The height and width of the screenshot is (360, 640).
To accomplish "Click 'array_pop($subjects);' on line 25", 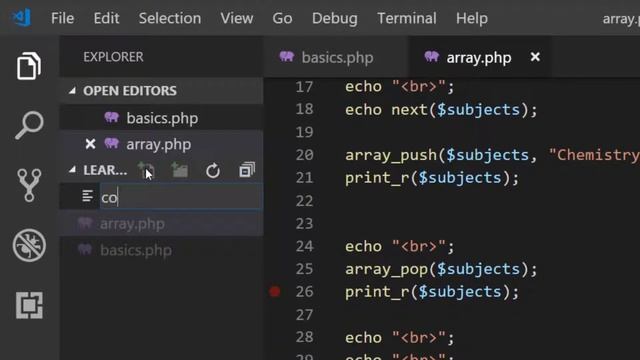I will [441, 269].
